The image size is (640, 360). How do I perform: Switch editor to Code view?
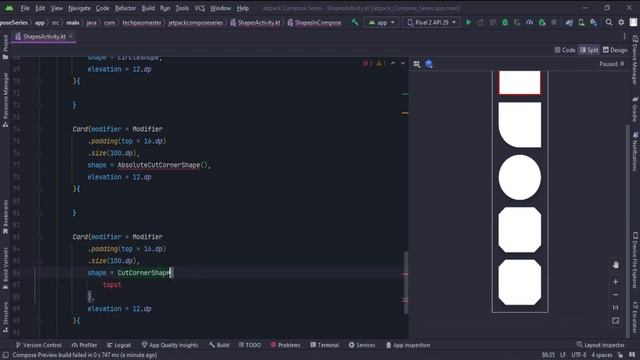(565, 50)
